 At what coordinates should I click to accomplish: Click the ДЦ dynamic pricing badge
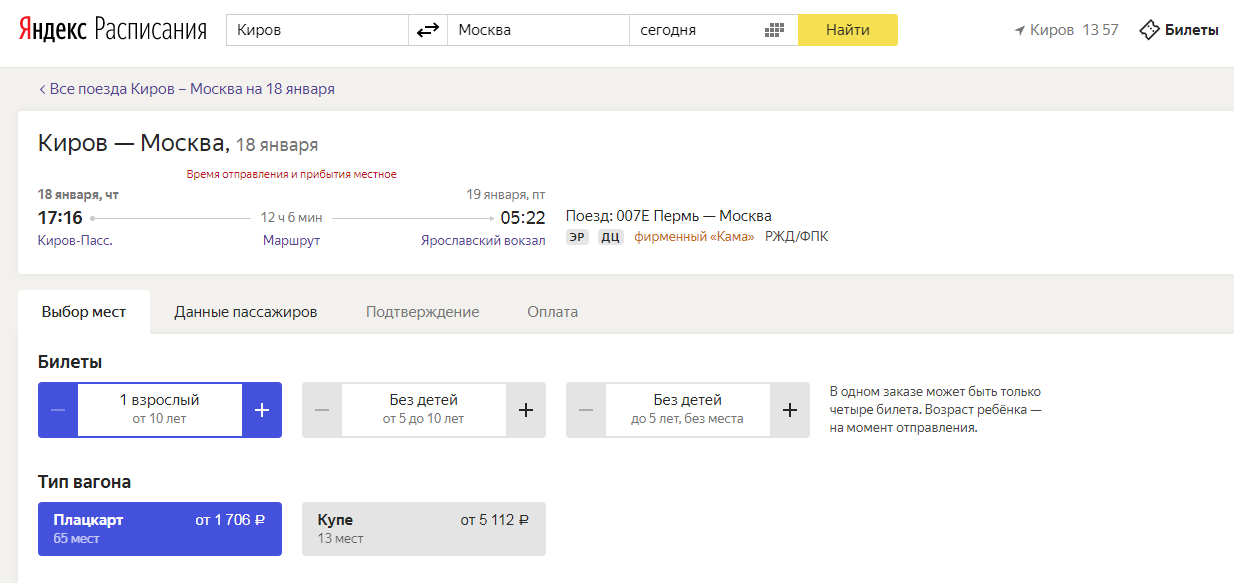(611, 237)
